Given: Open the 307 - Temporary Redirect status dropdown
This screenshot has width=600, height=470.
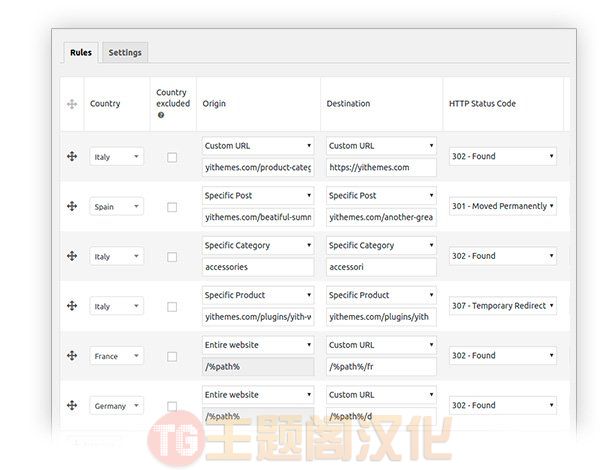Looking at the screenshot, I should click(x=503, y=305).
